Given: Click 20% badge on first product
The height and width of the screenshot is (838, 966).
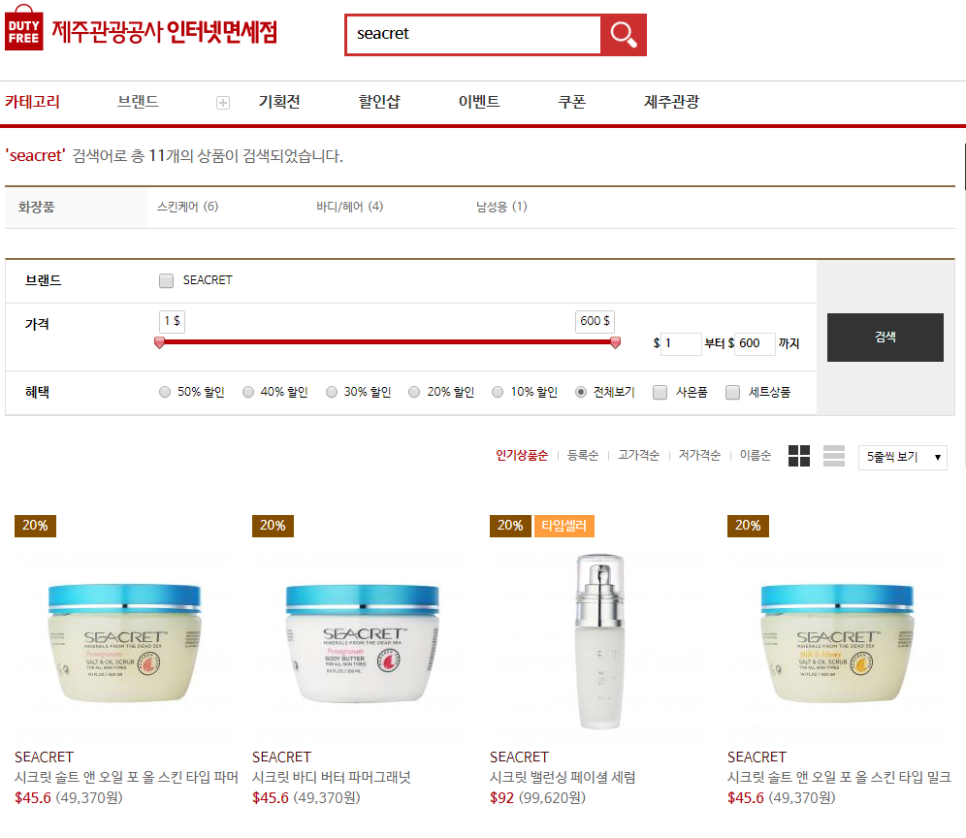Looking at the screenshot, I should [x=35, y=526].
